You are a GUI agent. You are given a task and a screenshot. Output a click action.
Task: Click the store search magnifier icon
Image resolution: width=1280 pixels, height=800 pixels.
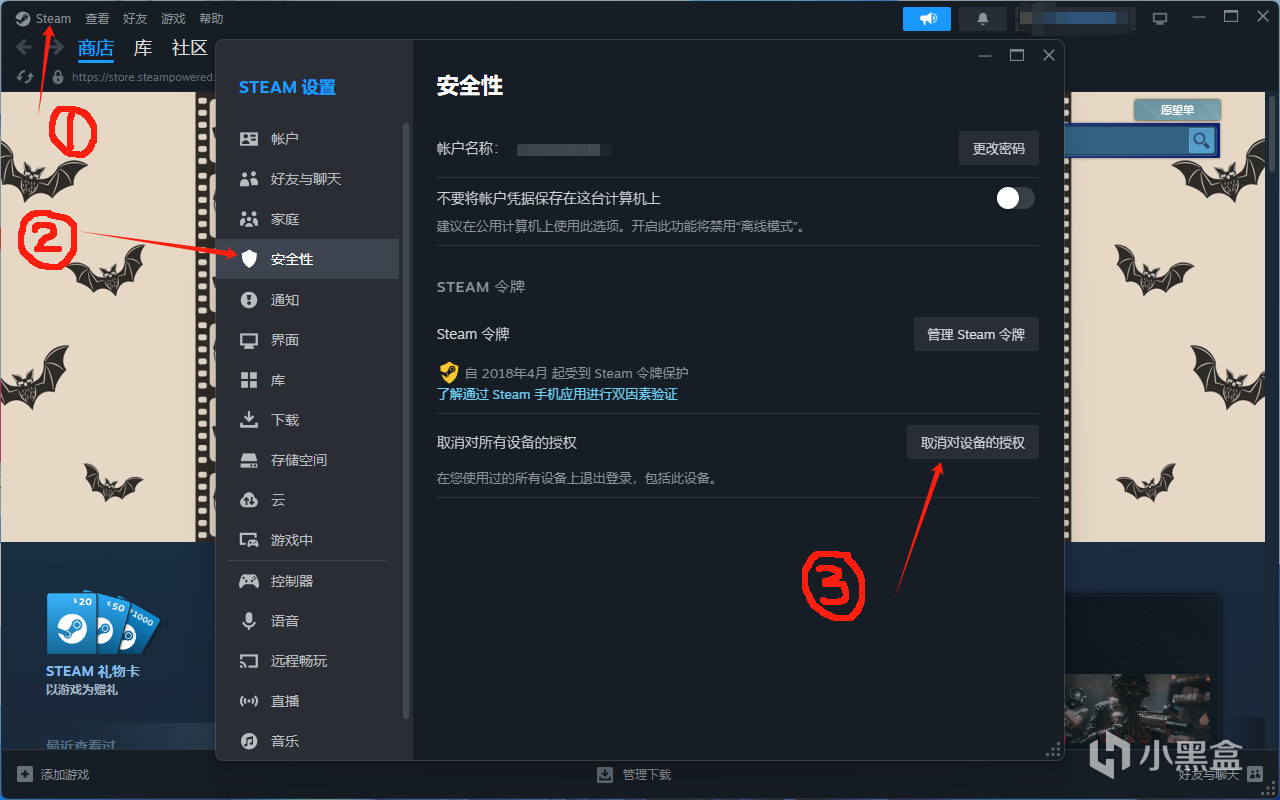(1201, 140)
